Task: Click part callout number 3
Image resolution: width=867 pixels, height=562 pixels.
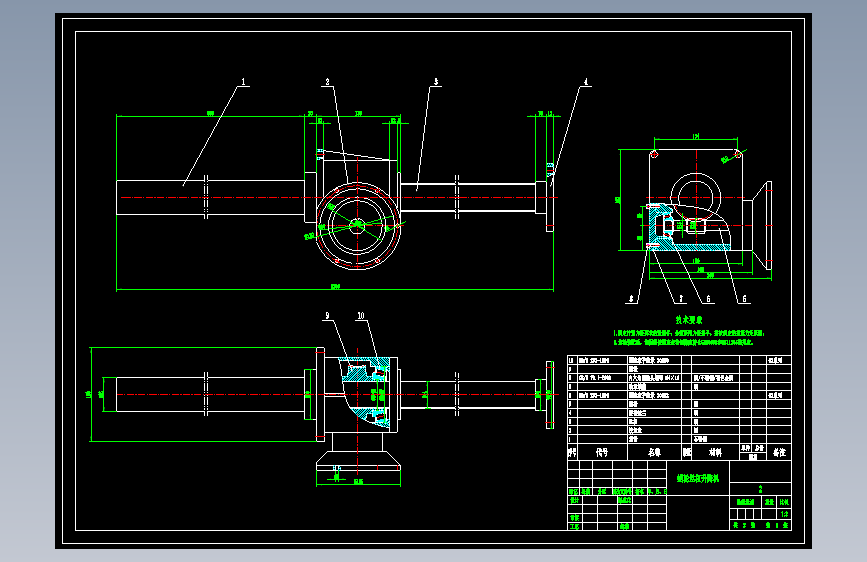Action: point(436,82)
